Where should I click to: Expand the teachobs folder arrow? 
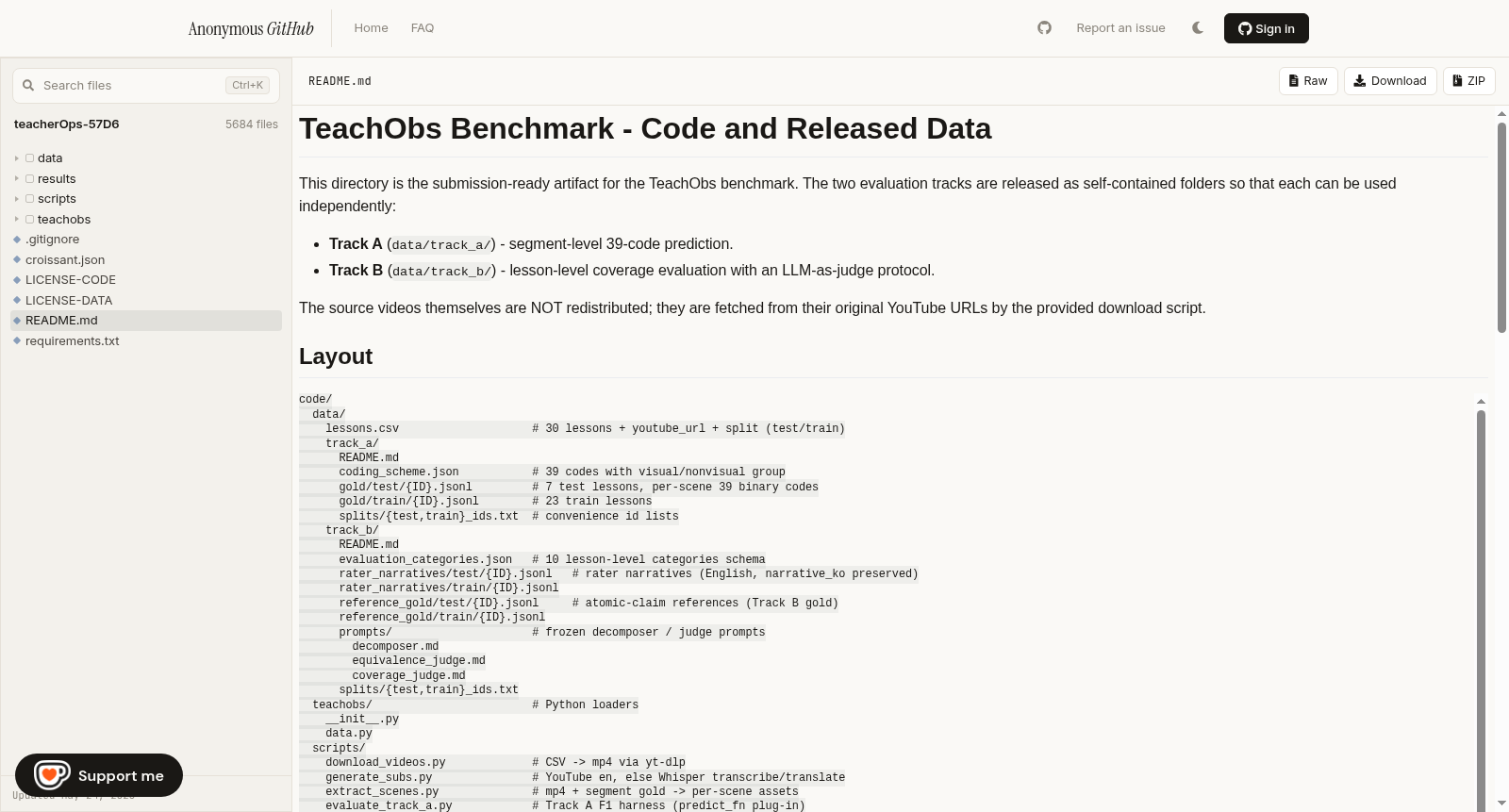pyautogui.click(x=17, y=220)
